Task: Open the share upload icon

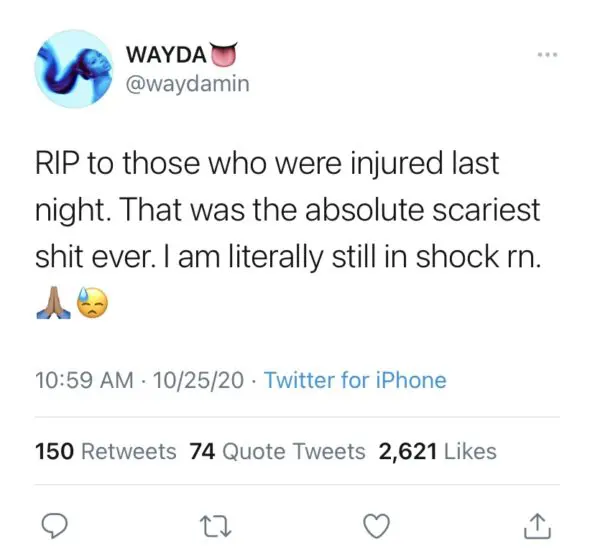Action: pos(538,526)
